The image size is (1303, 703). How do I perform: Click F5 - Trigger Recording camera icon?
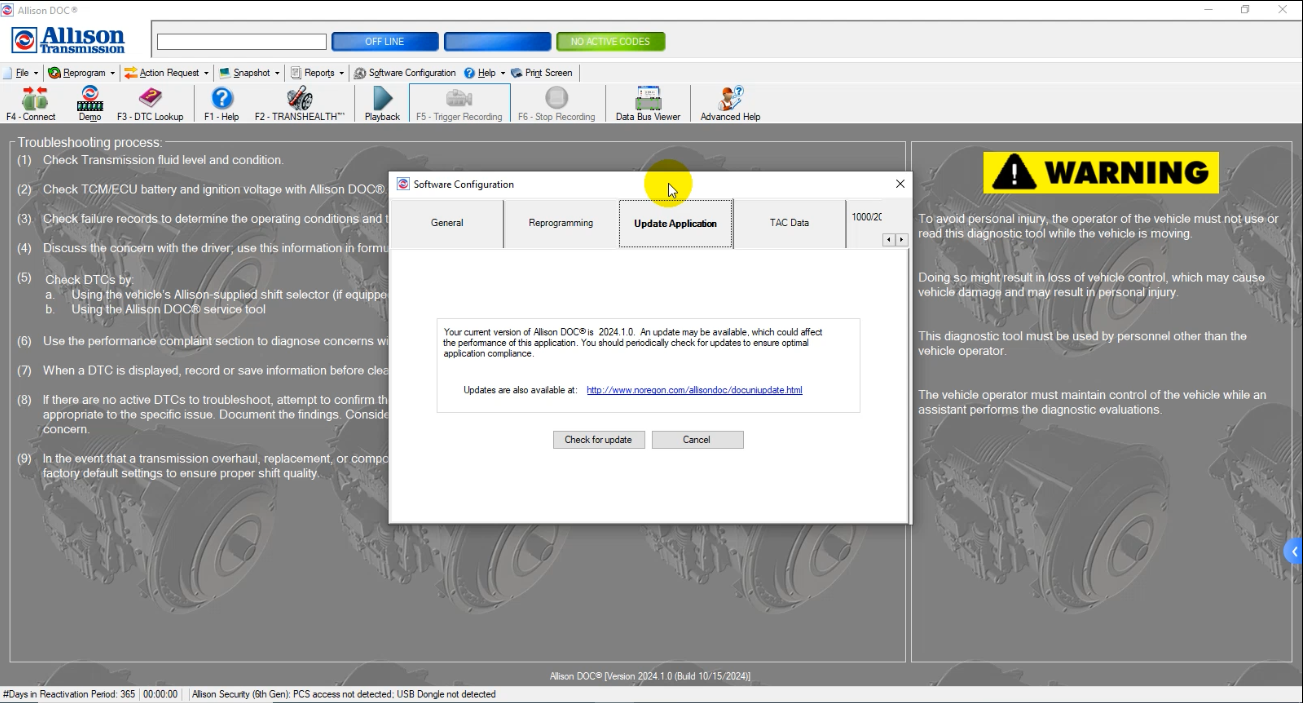pyautogui.click(x=459, y=104)
